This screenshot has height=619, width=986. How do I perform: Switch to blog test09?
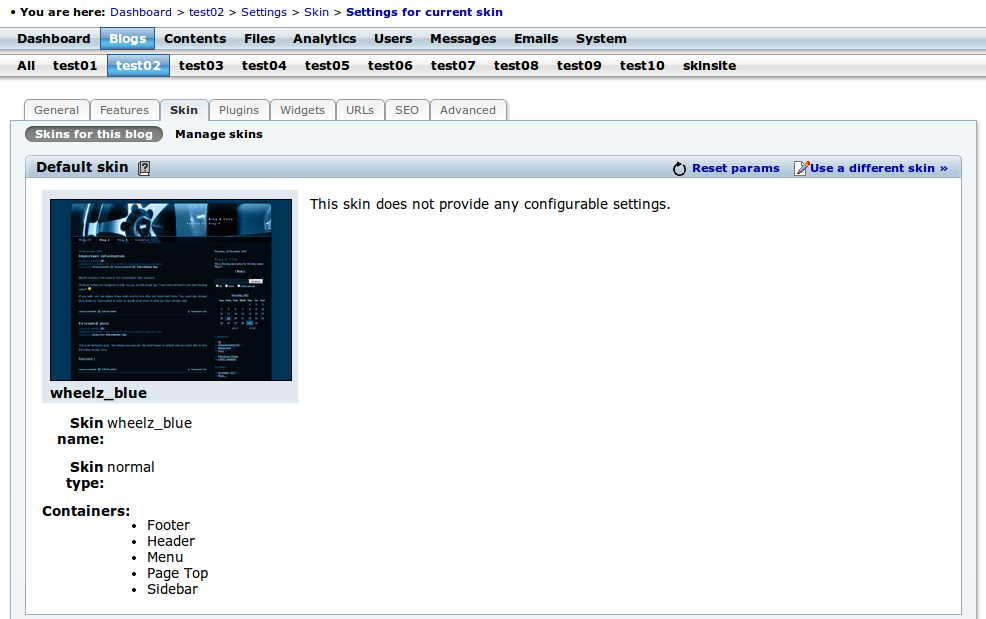point(579,65)
